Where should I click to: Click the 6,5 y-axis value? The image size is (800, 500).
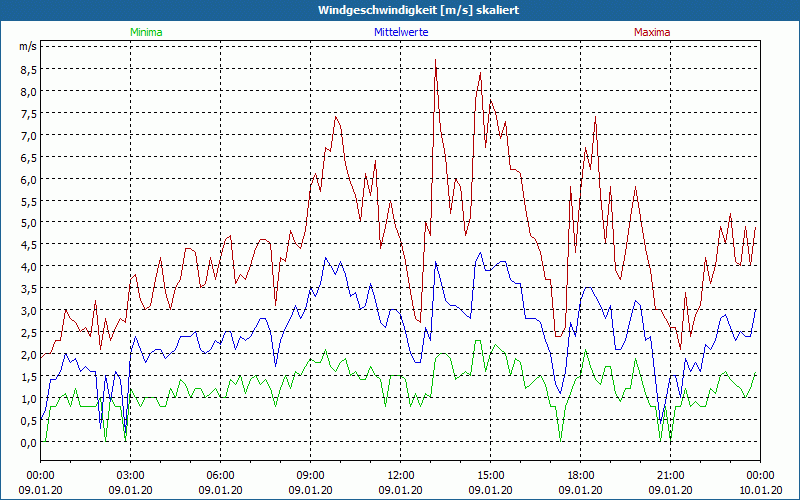tap(28, 158)
